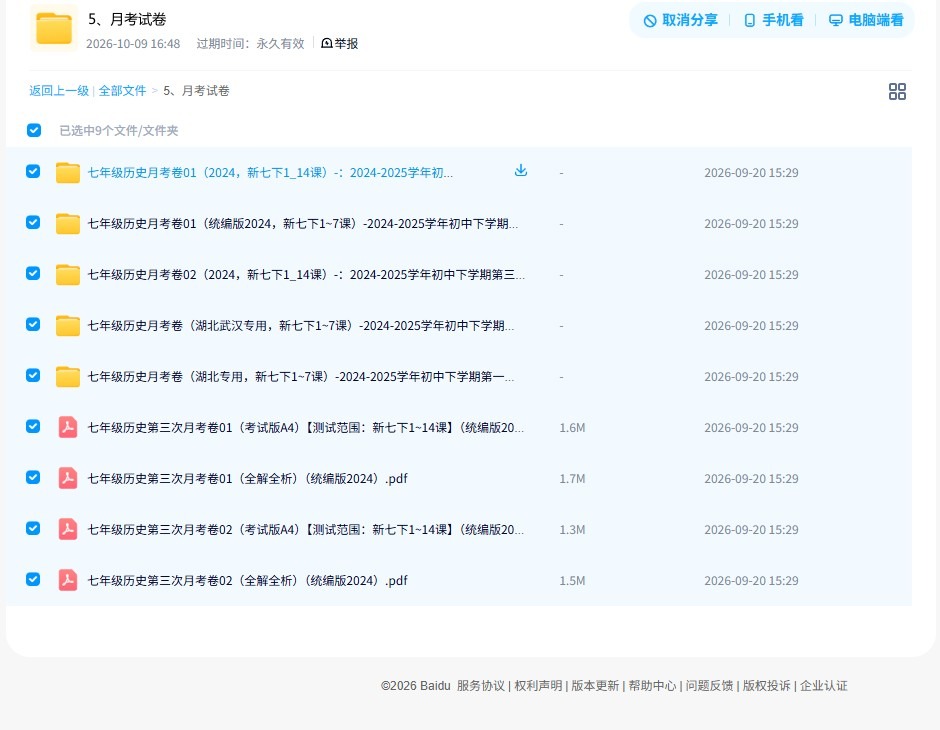
Task: Uncheck 湖北武汉专用 folder checkbox
Action: 33,324
